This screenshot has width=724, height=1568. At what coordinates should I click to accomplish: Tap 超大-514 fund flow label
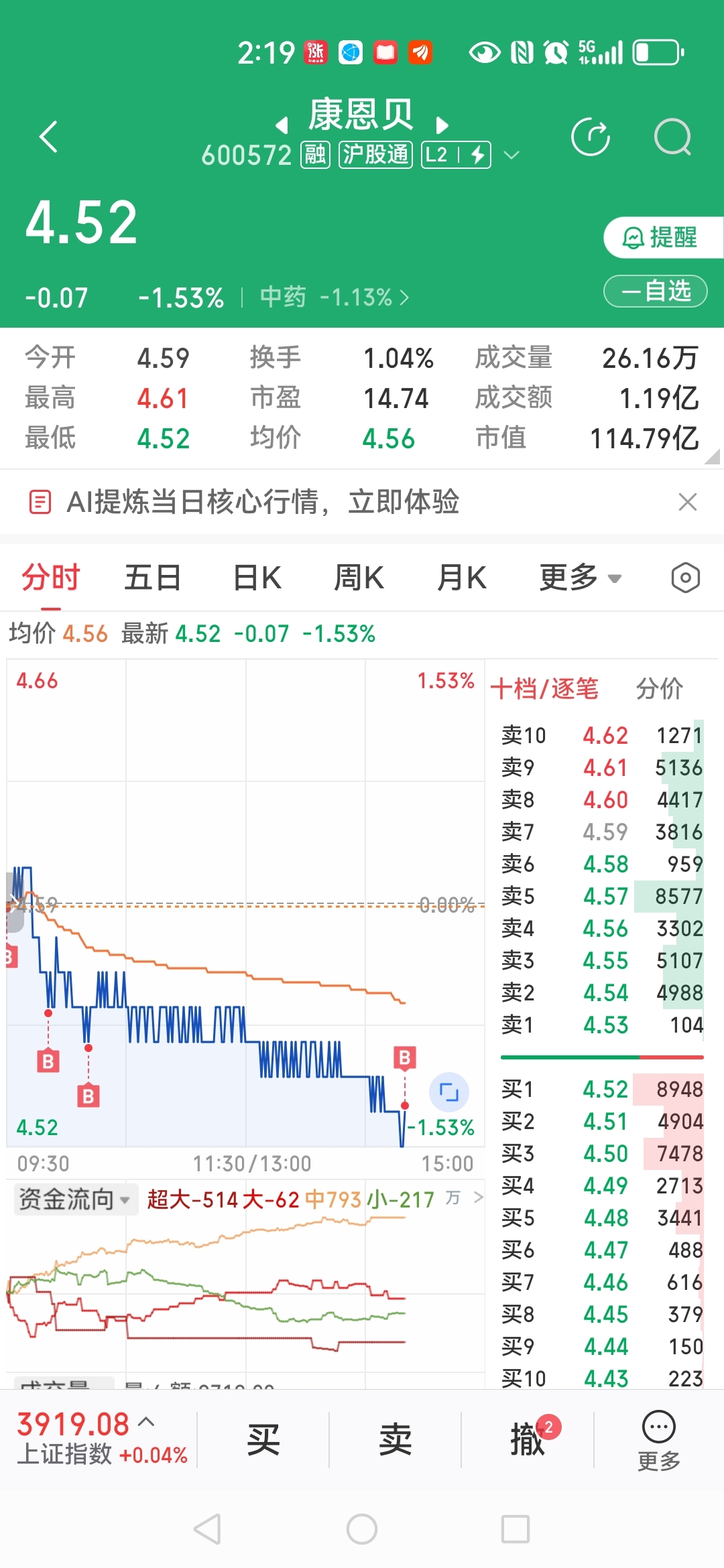pyautogui.click(x=191, y=1199)
